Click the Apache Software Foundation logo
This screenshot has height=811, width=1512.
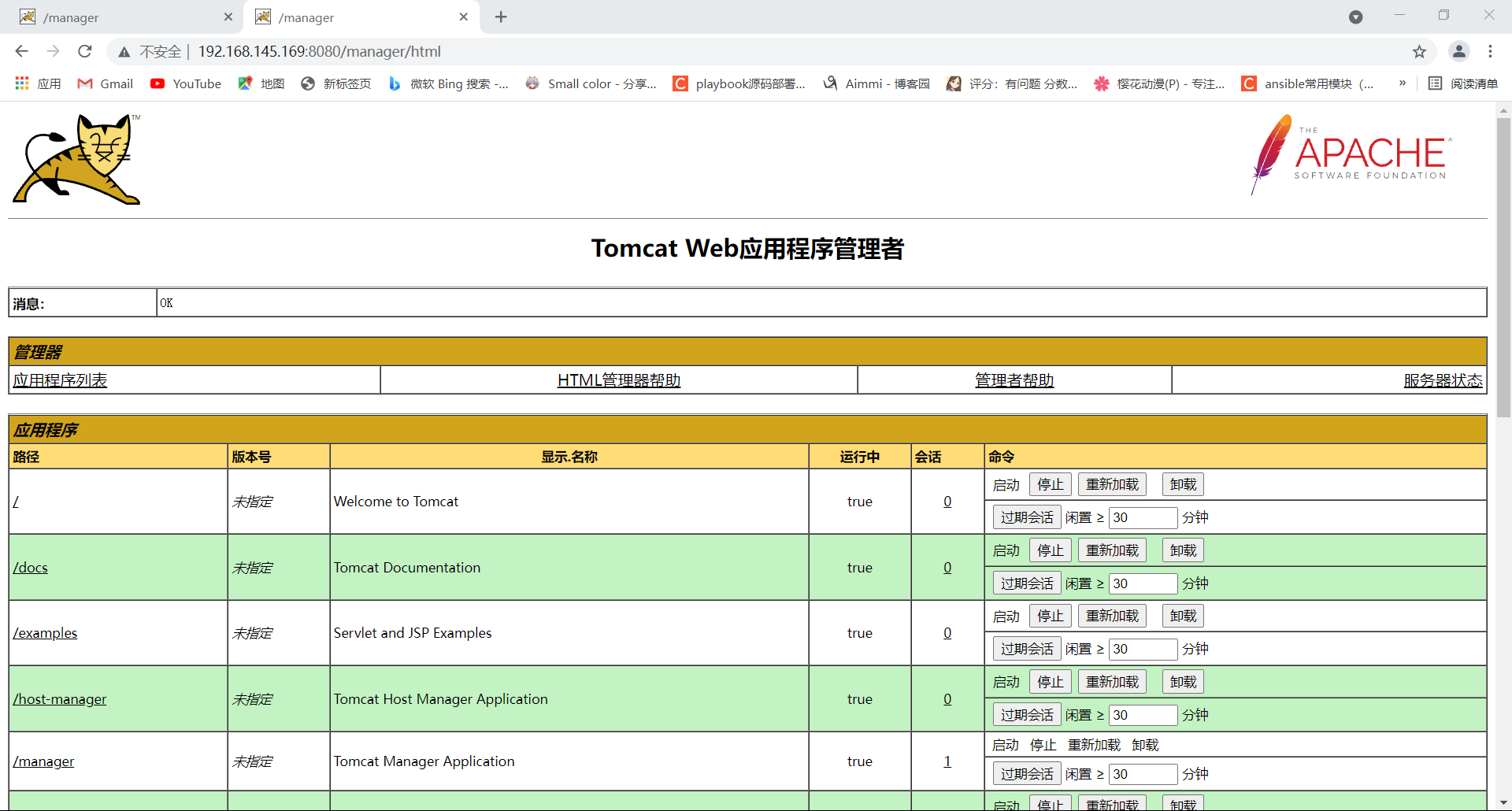[x=1351, y=155]
